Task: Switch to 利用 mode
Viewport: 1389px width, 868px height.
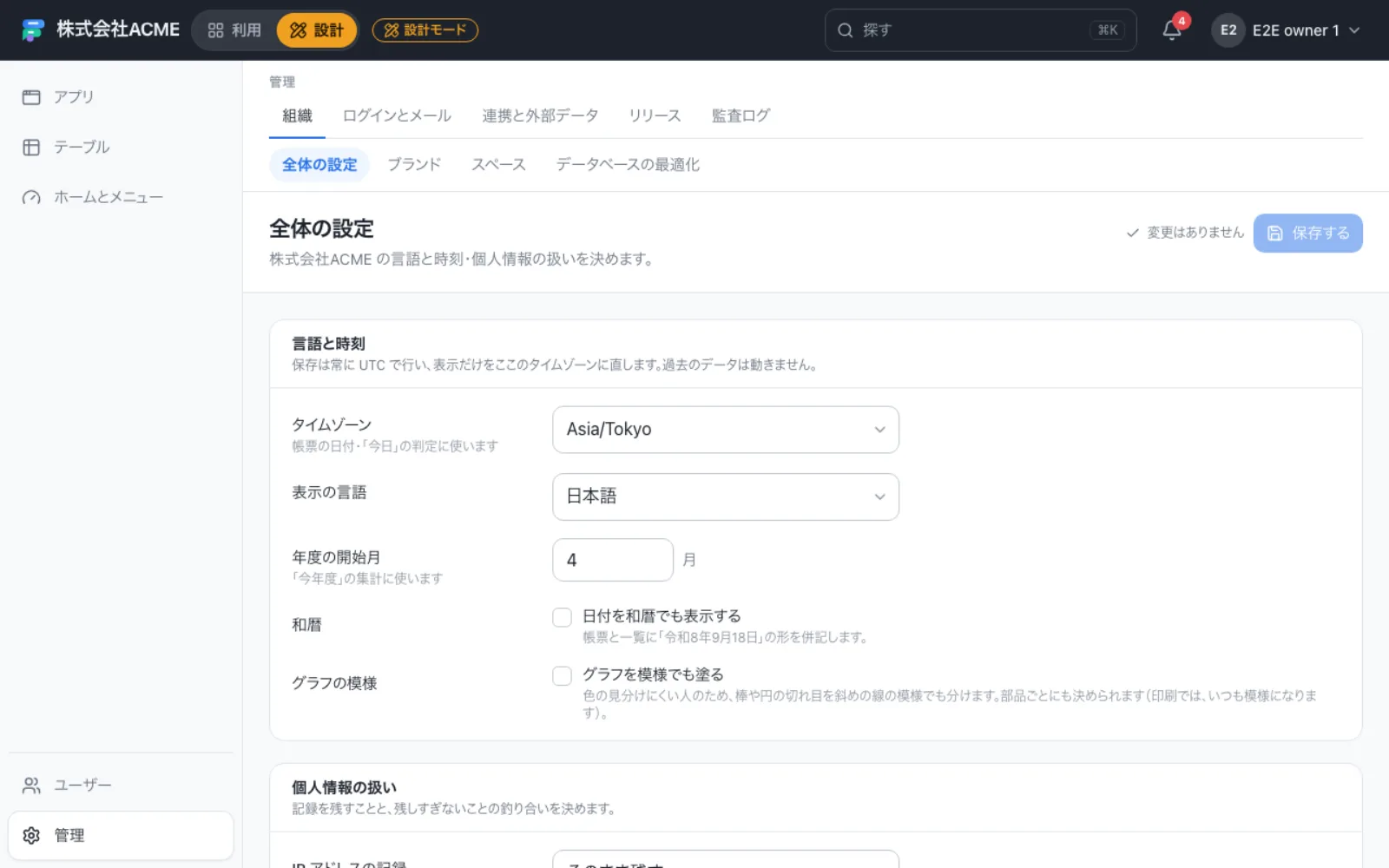Action: 234,30
